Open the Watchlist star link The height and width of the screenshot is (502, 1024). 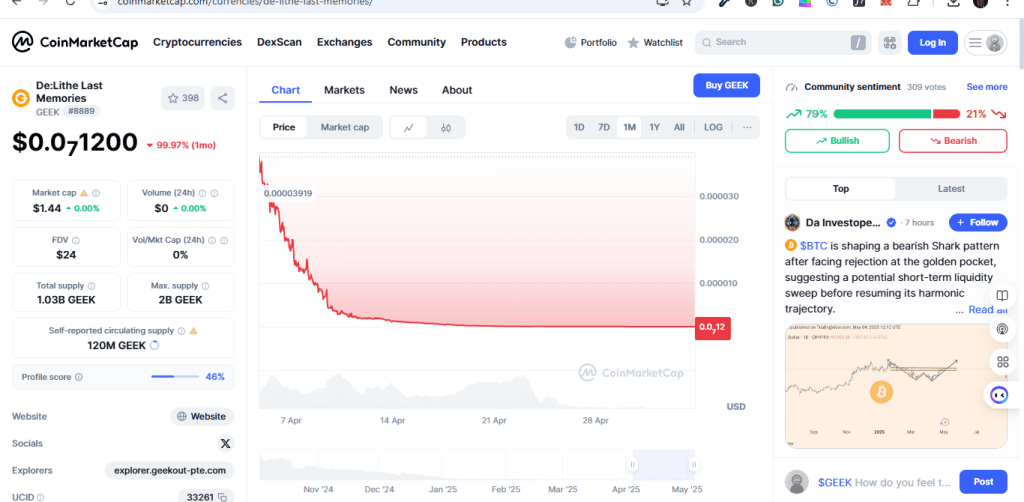tap(655, 42)
